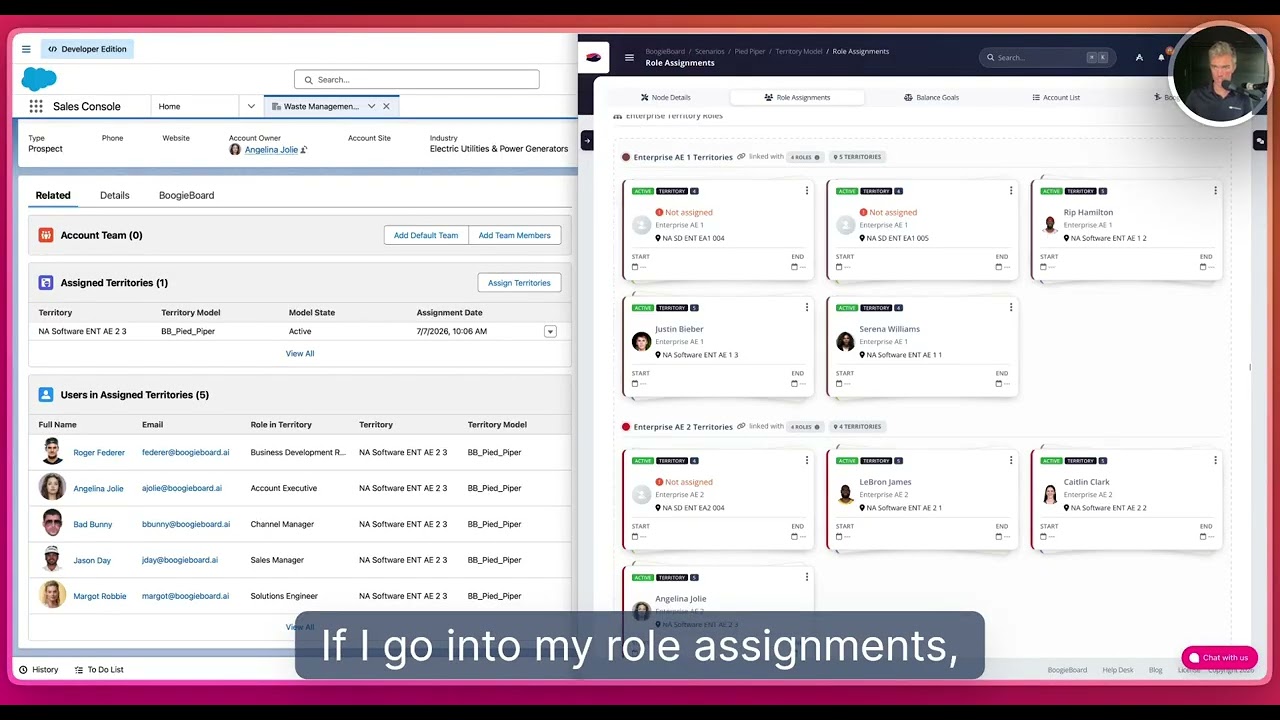
Task: Click the 4 TERRITORIES badge
Action: tap(857, 427)
